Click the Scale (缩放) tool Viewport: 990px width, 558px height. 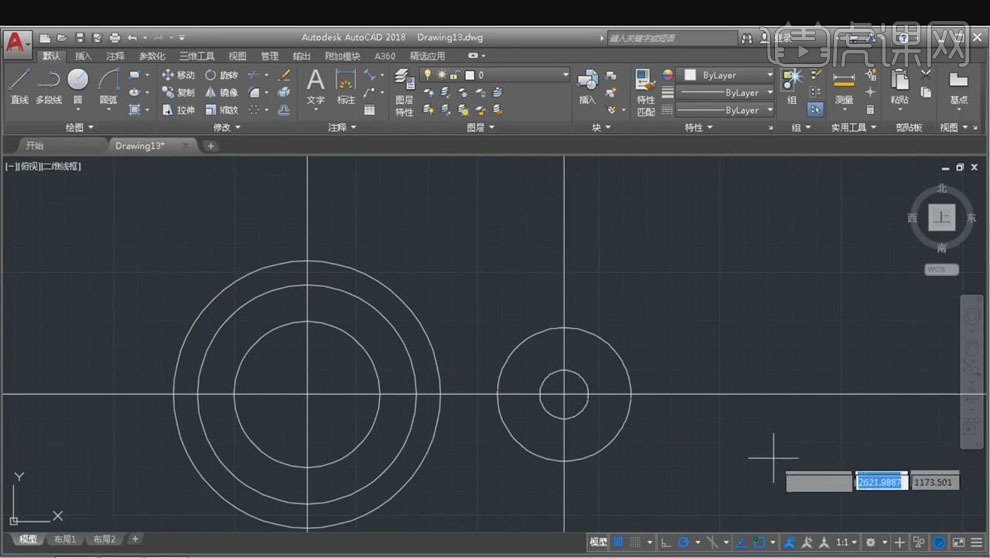point(222,110)
